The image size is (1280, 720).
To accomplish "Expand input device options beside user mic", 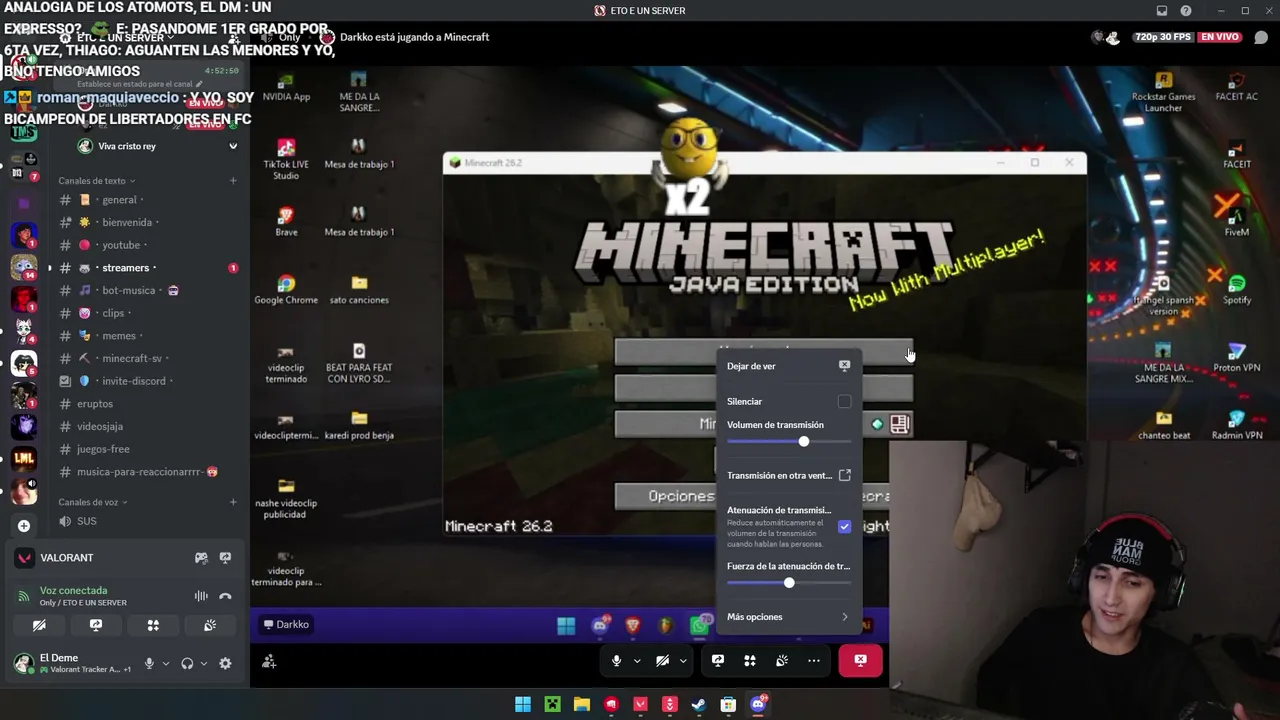I will pos(166,663).
